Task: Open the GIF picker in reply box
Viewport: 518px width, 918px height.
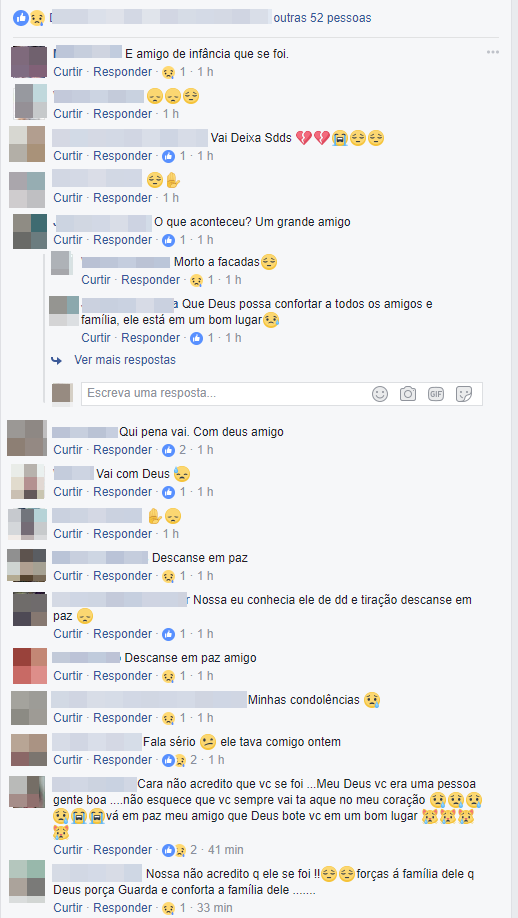Action: tap(436, 394)
